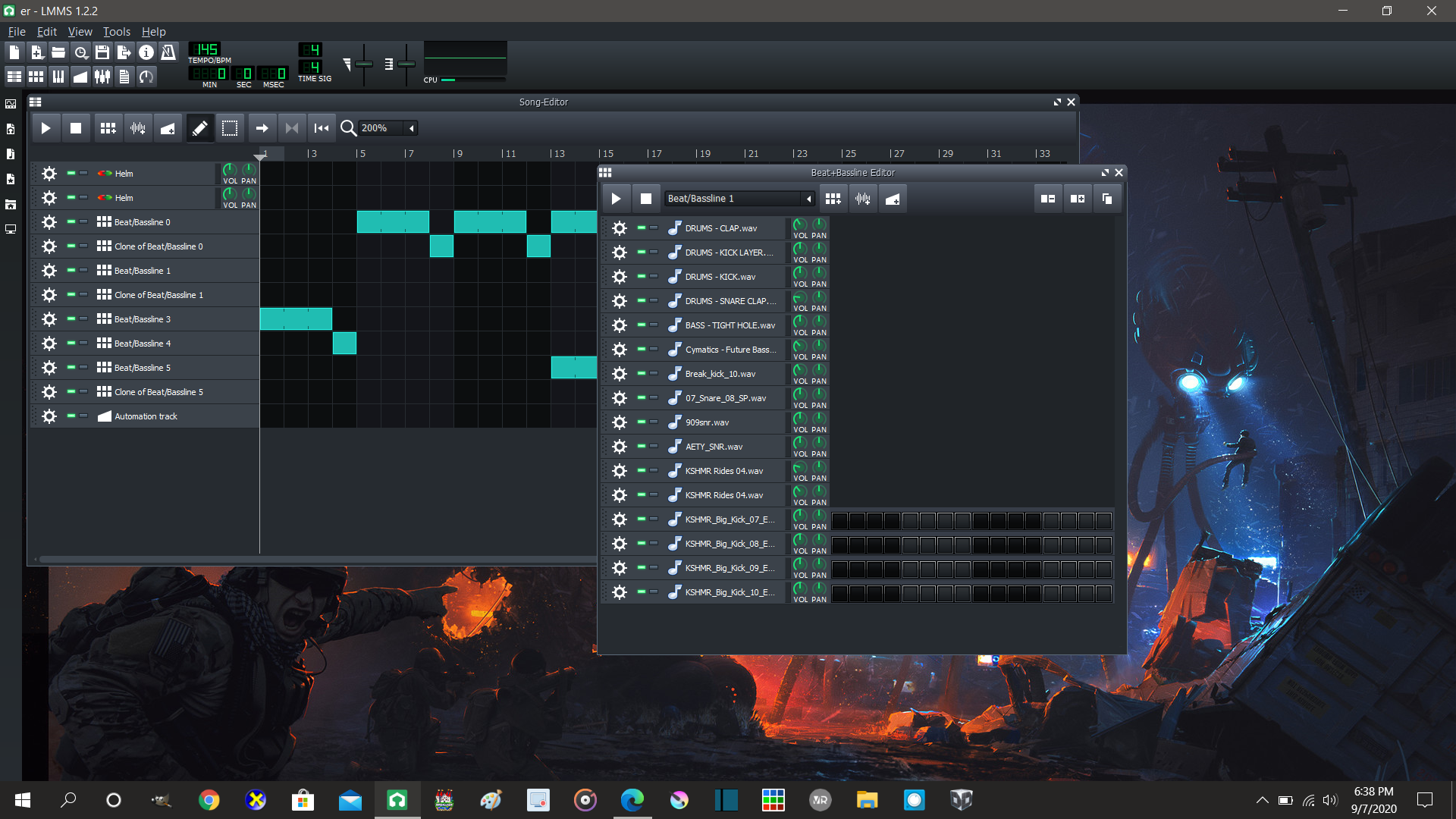Image resolution: width=1456 pixels, height=819 pixels.
Task: Select edit mode selection tool in Song-Editor
Action: (x=230, y=128)
